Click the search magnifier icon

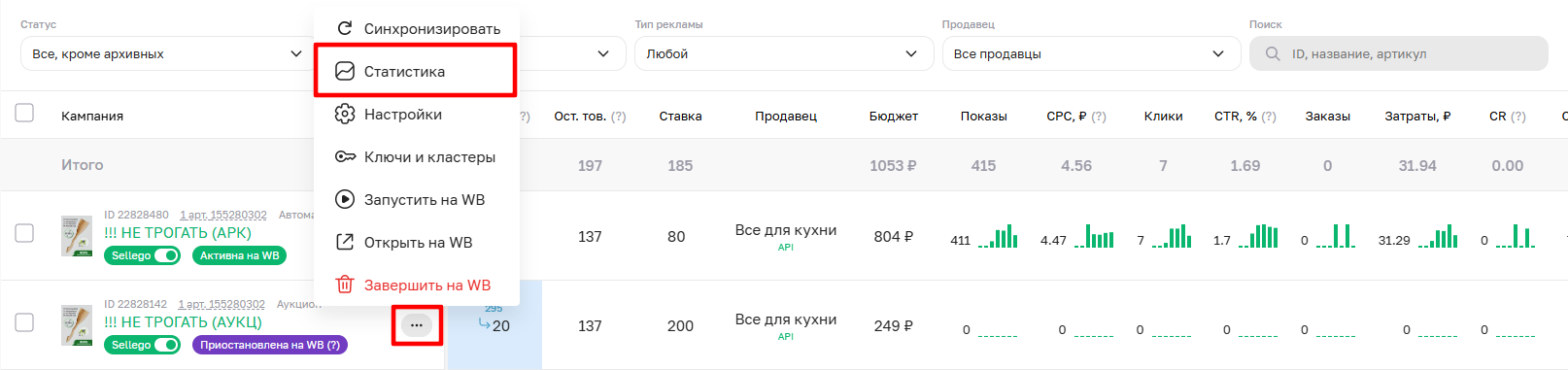click(x=1273, y=54)
